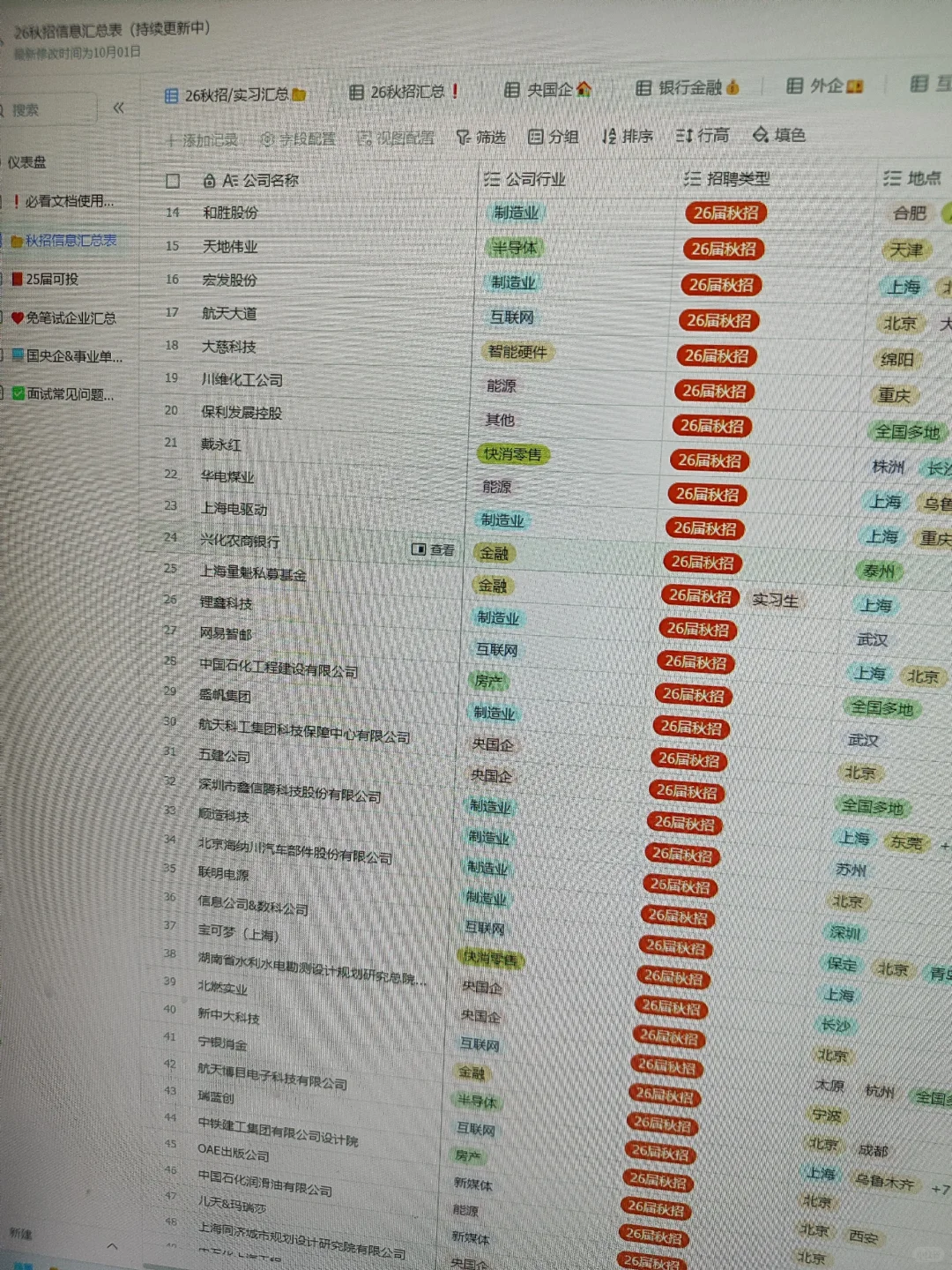
Task: Open 视图配置 view configuration
Action: pyautogui.click(x=396, y=138)
